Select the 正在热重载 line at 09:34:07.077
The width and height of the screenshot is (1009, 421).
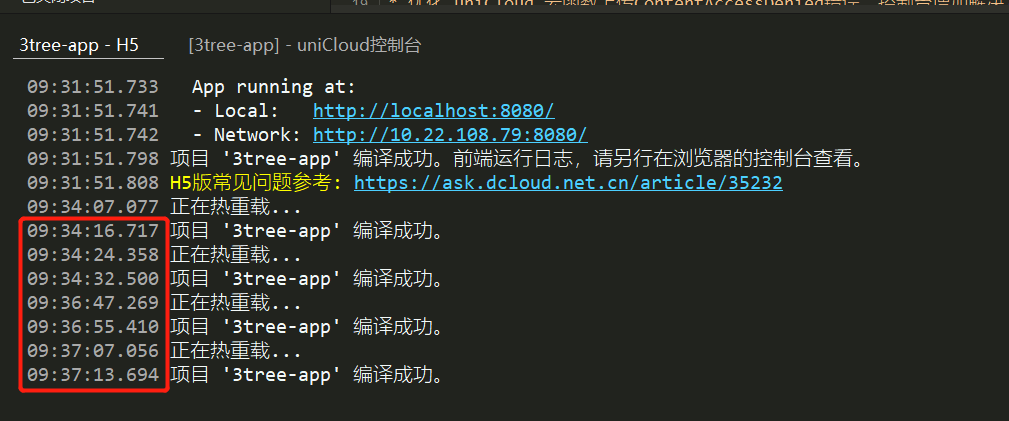tap(236, 207)
